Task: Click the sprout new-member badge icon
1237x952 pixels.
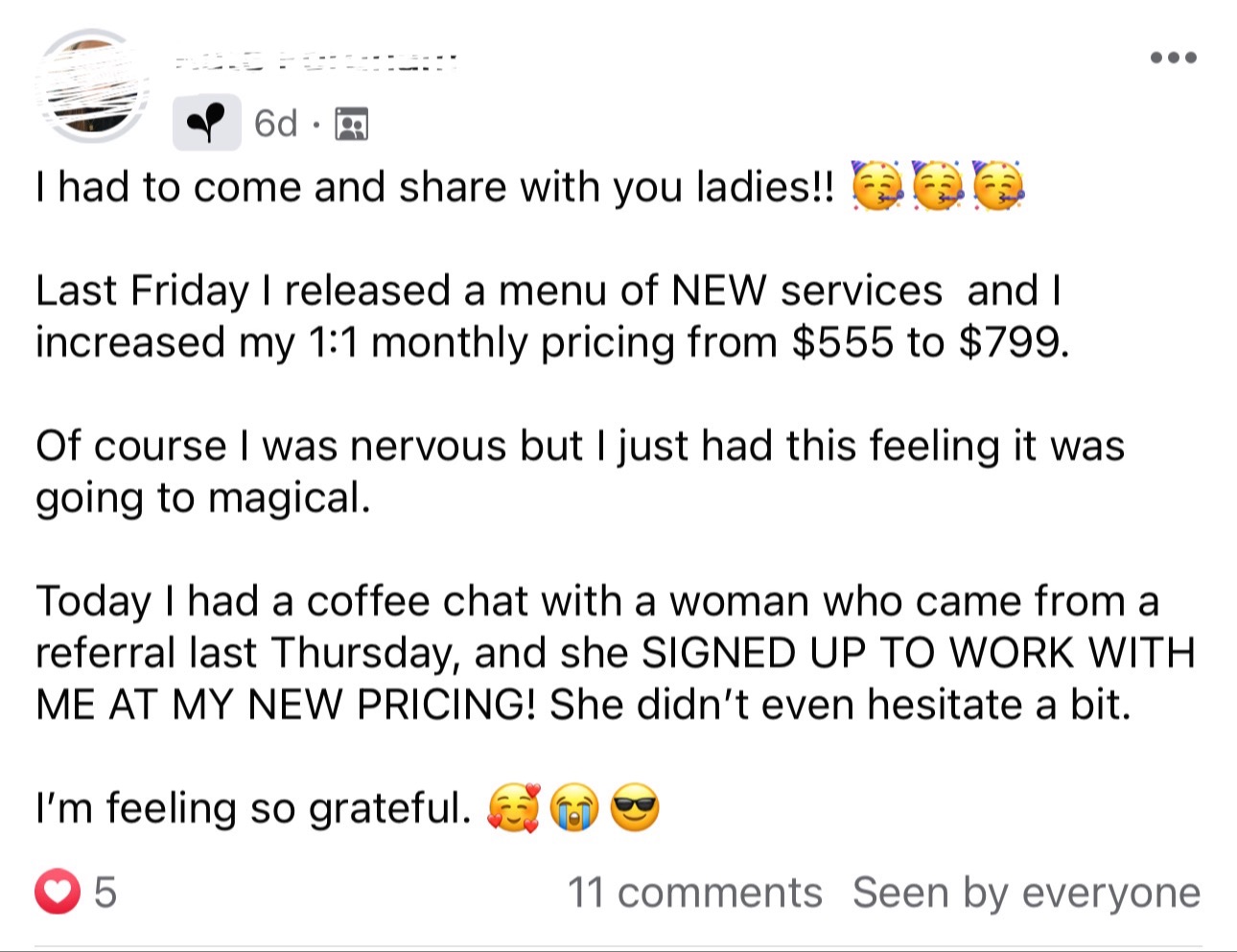Action: pos(206,123)
